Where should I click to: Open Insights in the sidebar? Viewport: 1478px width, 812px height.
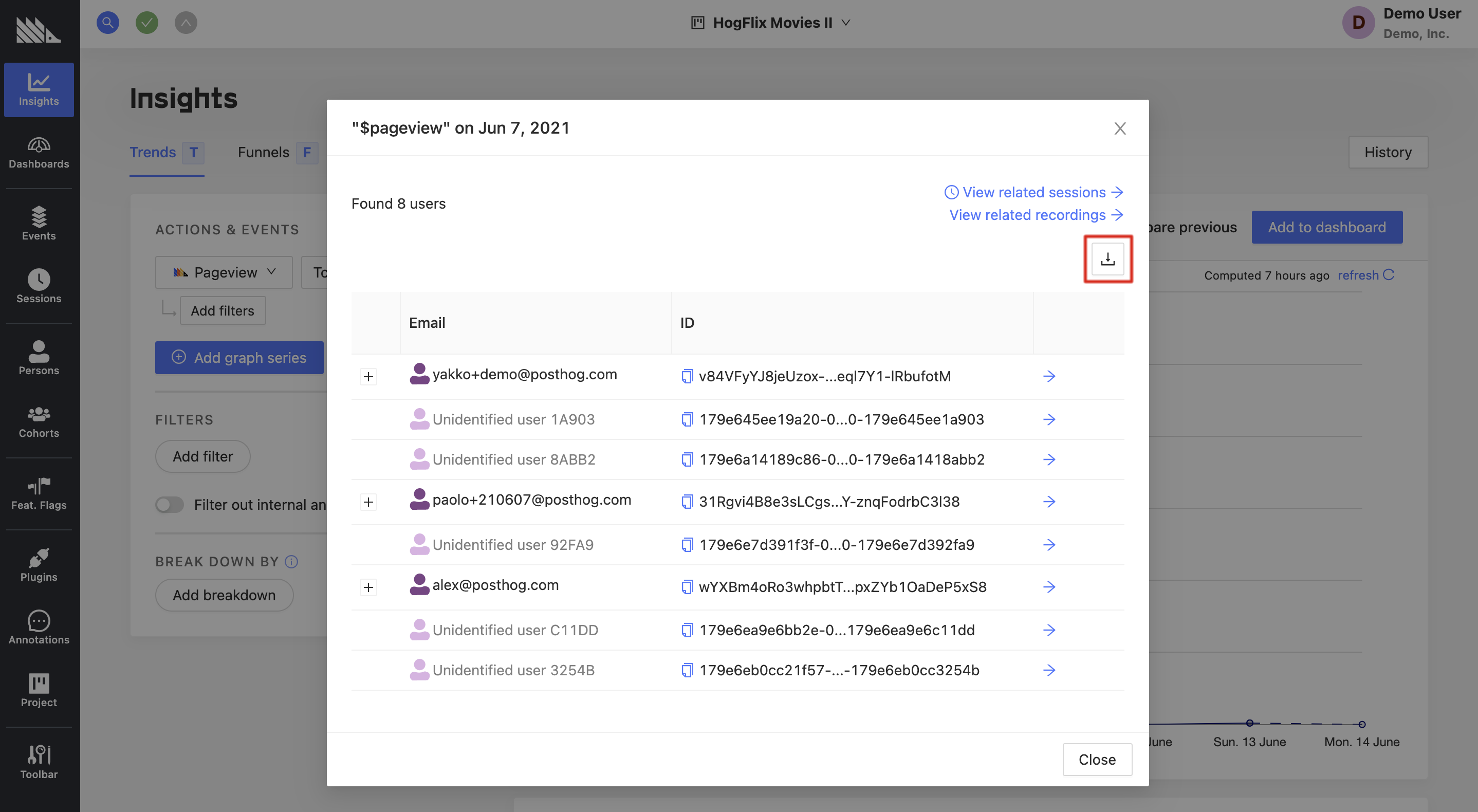point(39,89)
